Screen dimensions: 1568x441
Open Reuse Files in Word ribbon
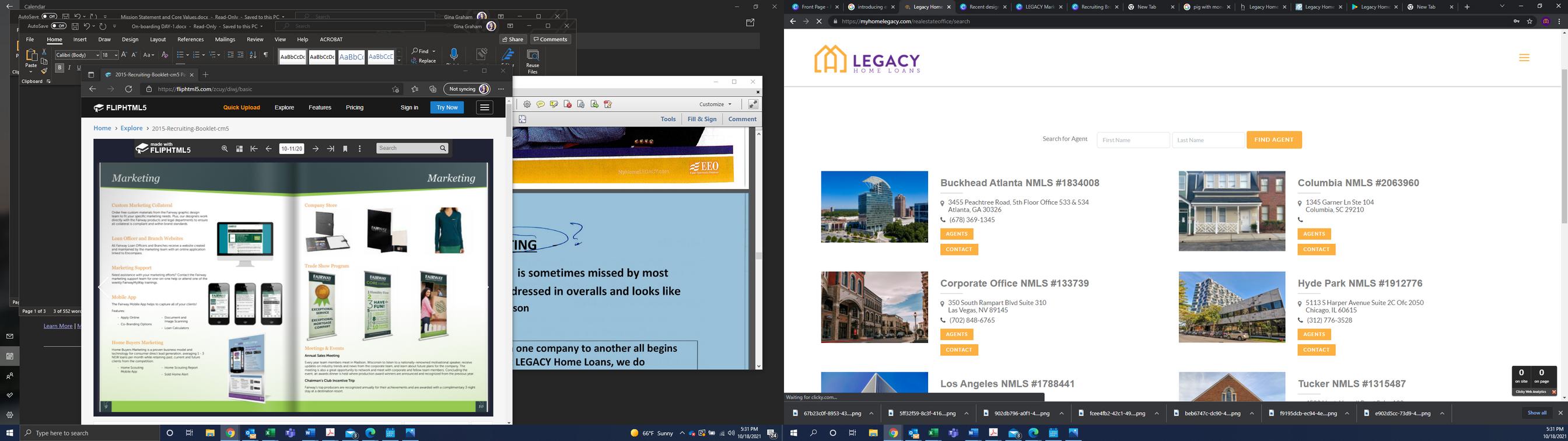point(533,61)
